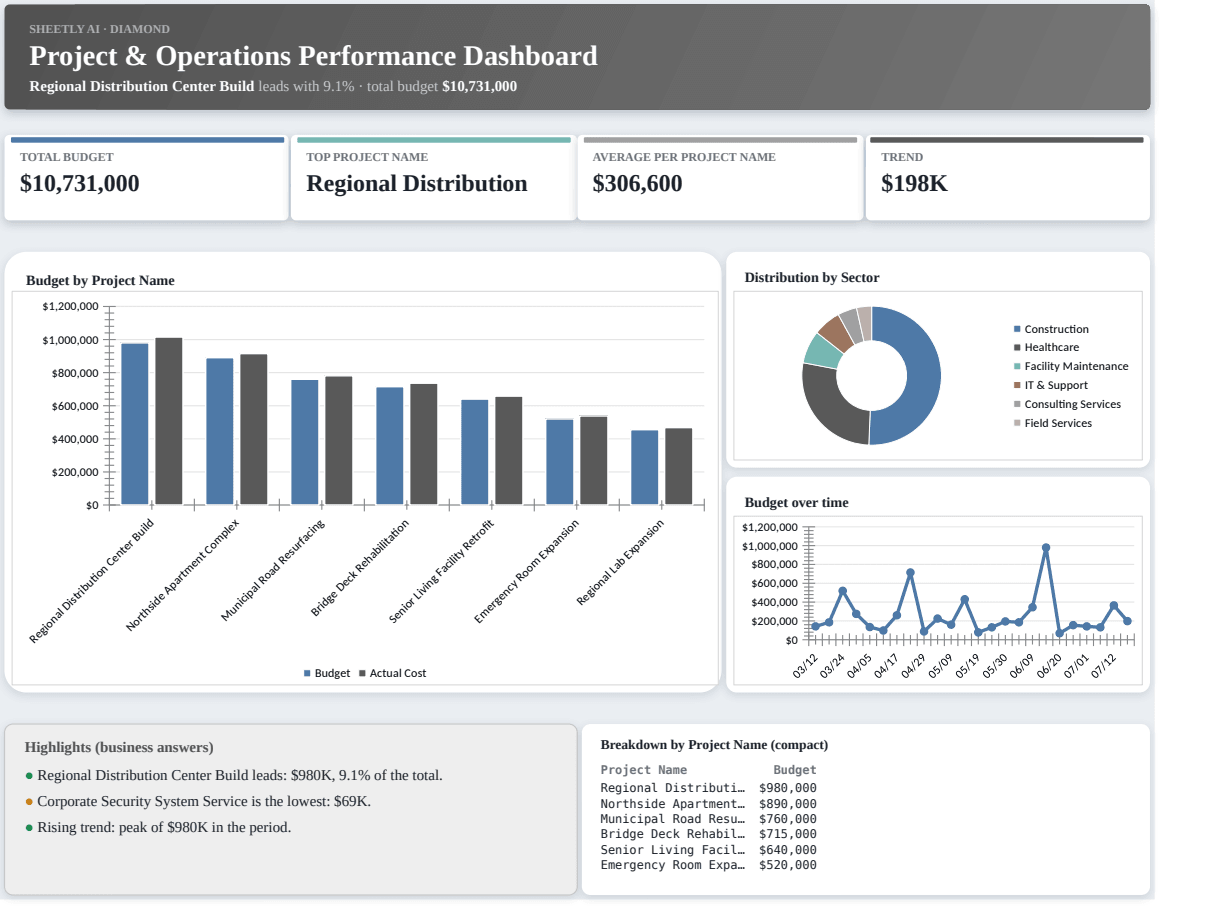Screen dimensions: 1227x922
Task: Click the Budget legend entry under the bar chart
Action: (x=327, y=674)
